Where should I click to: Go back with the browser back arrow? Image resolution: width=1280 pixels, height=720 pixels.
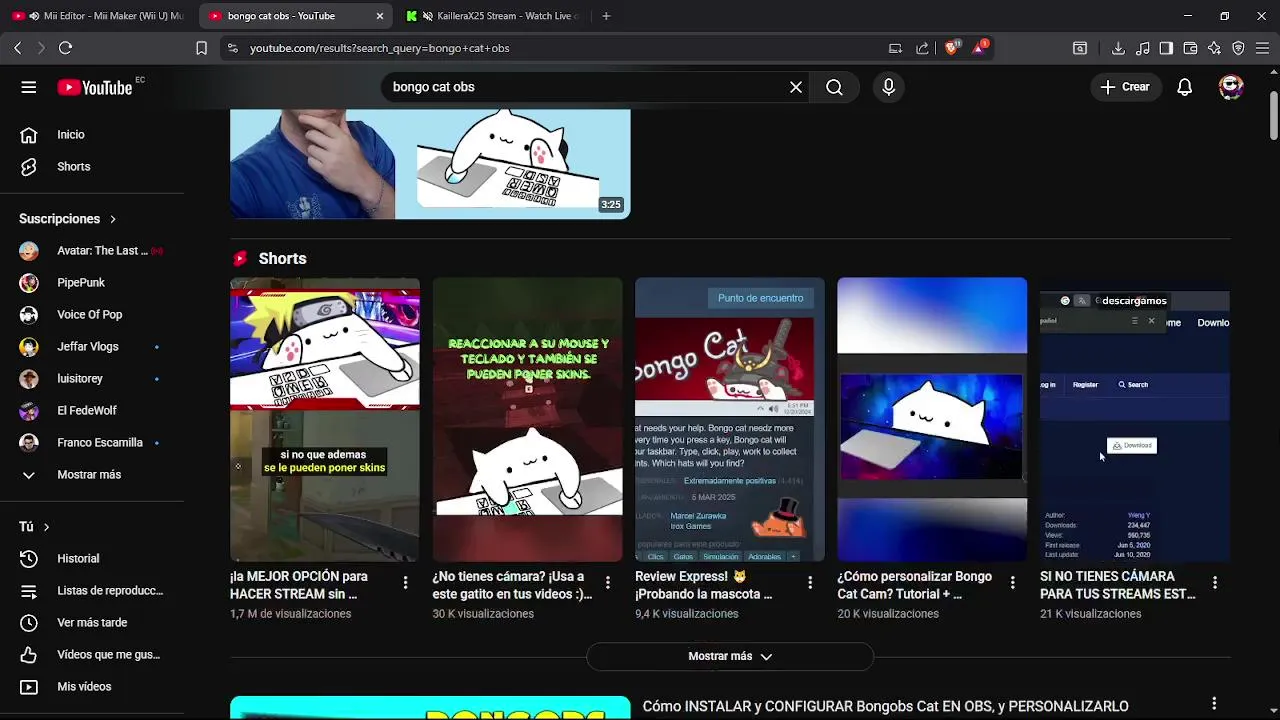tap(17, 48)
